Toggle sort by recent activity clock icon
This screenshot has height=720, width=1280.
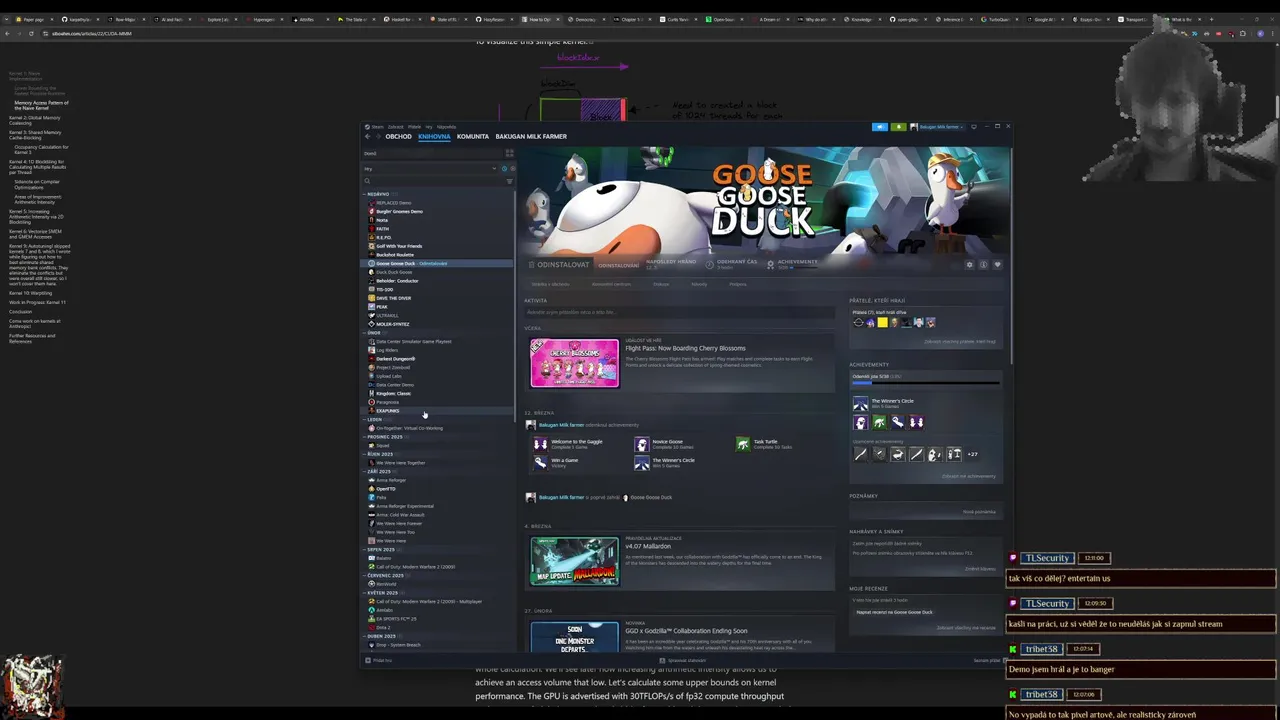pos(504,169)
